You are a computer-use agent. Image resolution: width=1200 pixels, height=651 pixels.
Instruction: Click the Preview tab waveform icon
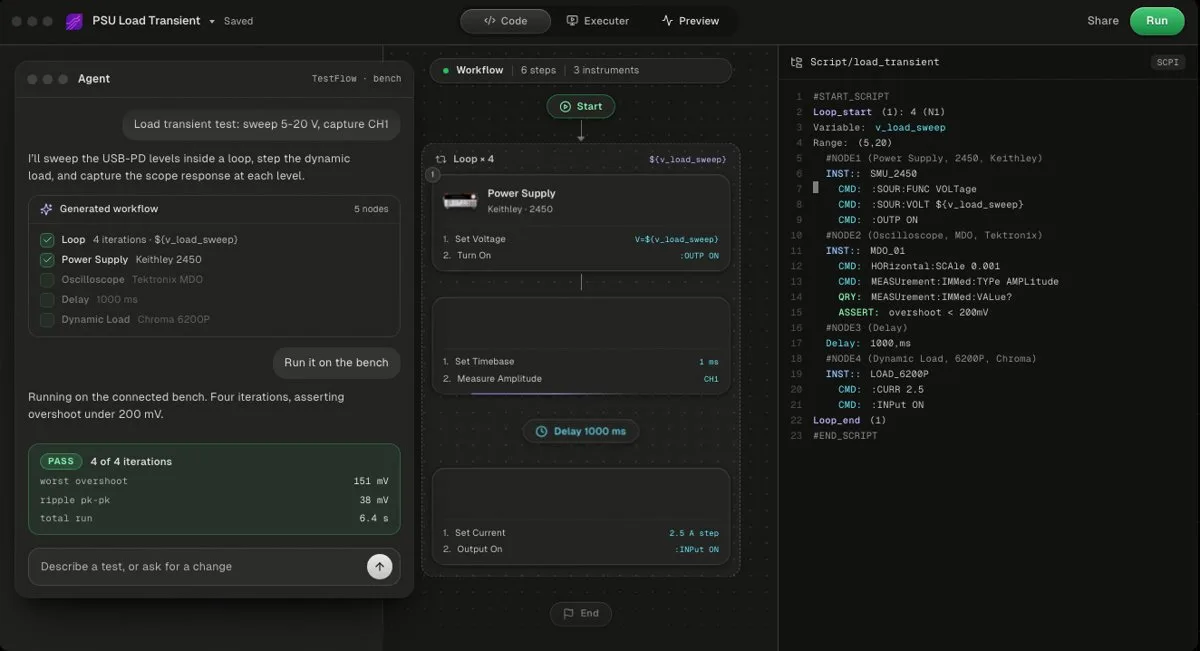point(667,21)
